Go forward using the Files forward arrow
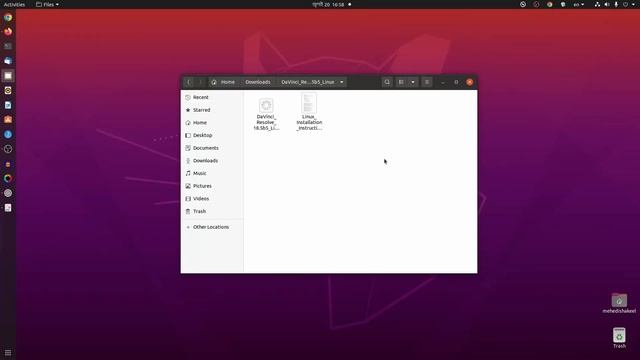 [200, 82]
